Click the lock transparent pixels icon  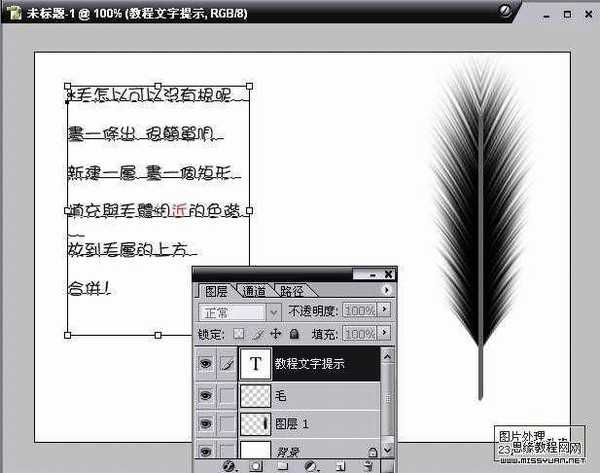(238, 333)
